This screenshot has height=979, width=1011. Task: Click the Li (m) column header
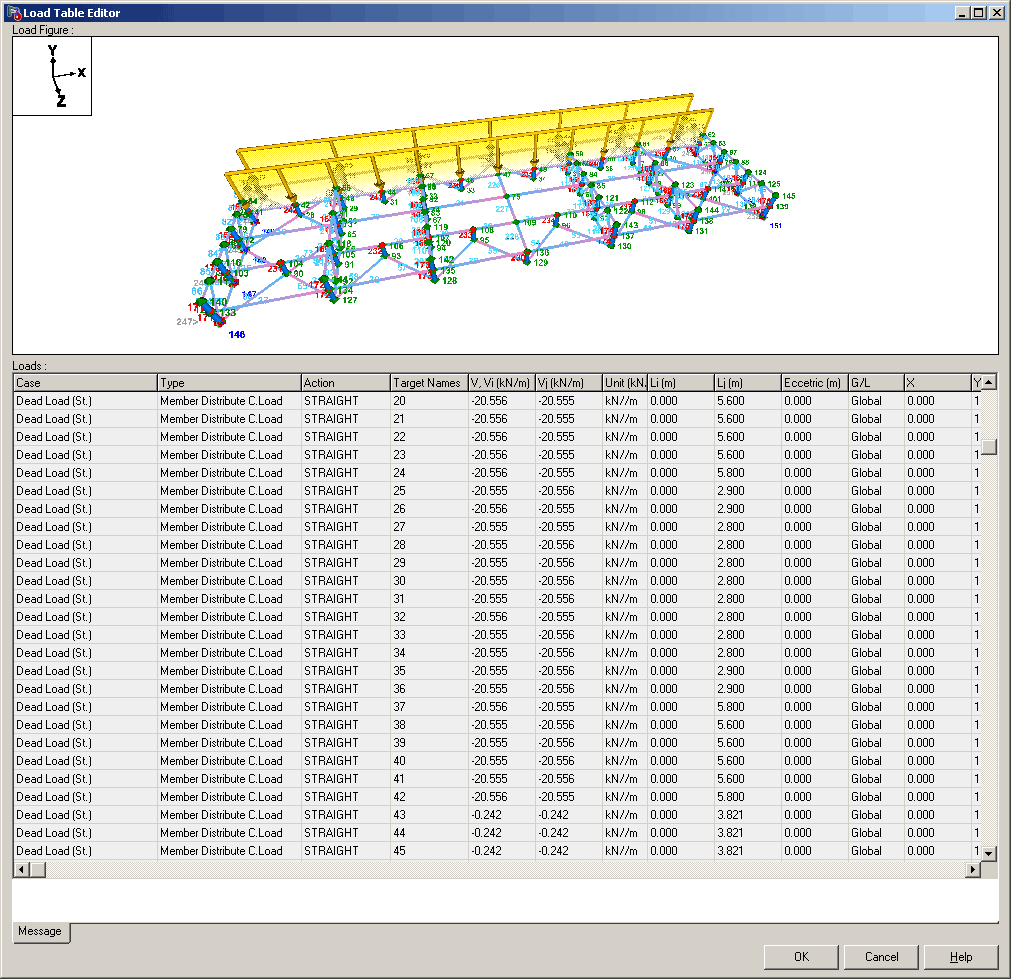(681, 382)
